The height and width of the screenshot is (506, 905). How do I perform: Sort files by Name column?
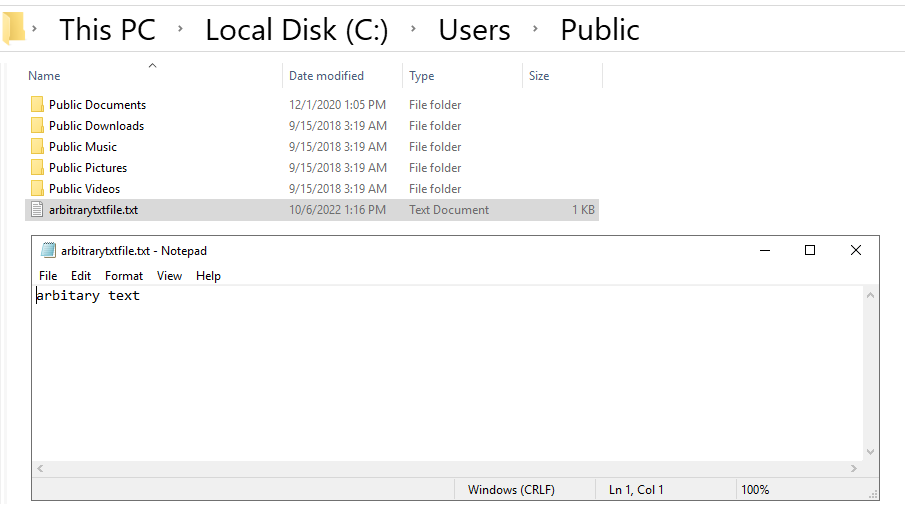44,76
